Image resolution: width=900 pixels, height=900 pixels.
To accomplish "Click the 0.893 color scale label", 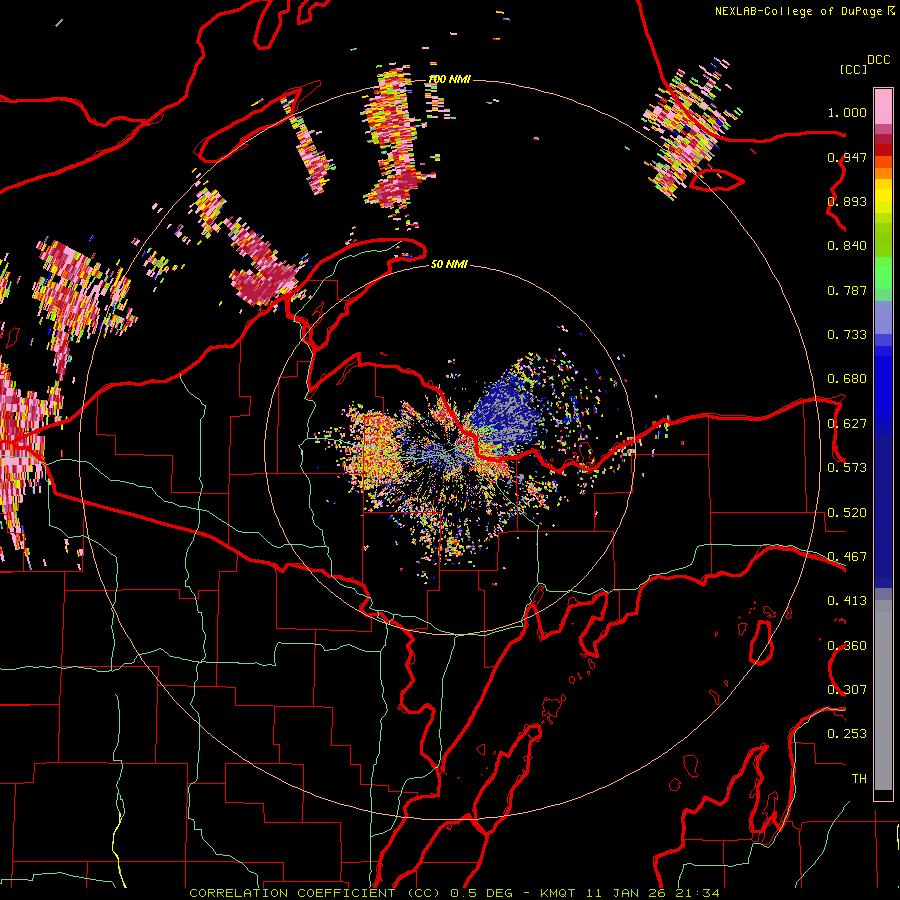I will (847, 201).
